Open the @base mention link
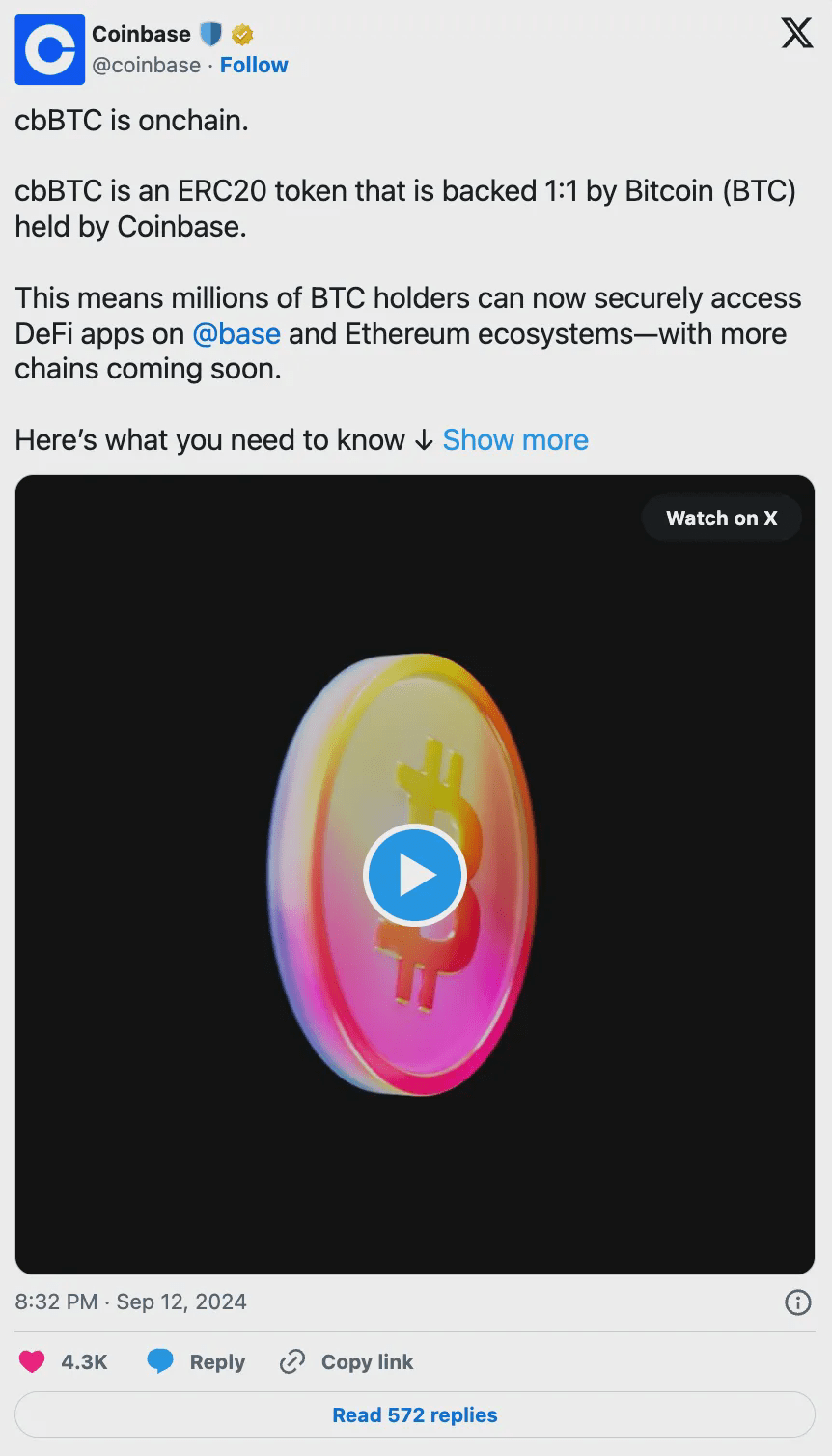832x1456 pixels. point(236,334)
